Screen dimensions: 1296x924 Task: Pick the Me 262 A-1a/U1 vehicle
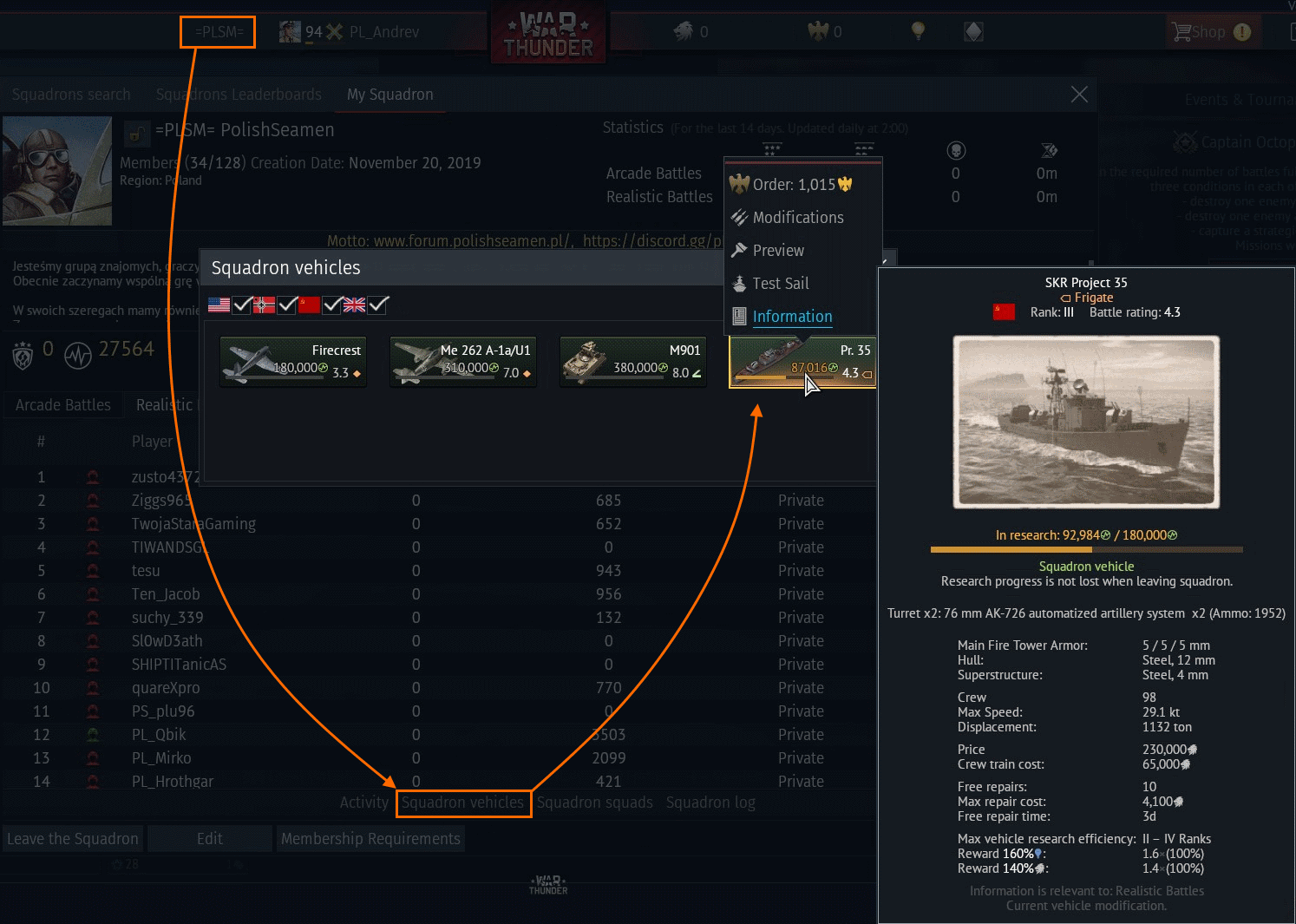tap(462, 361)
